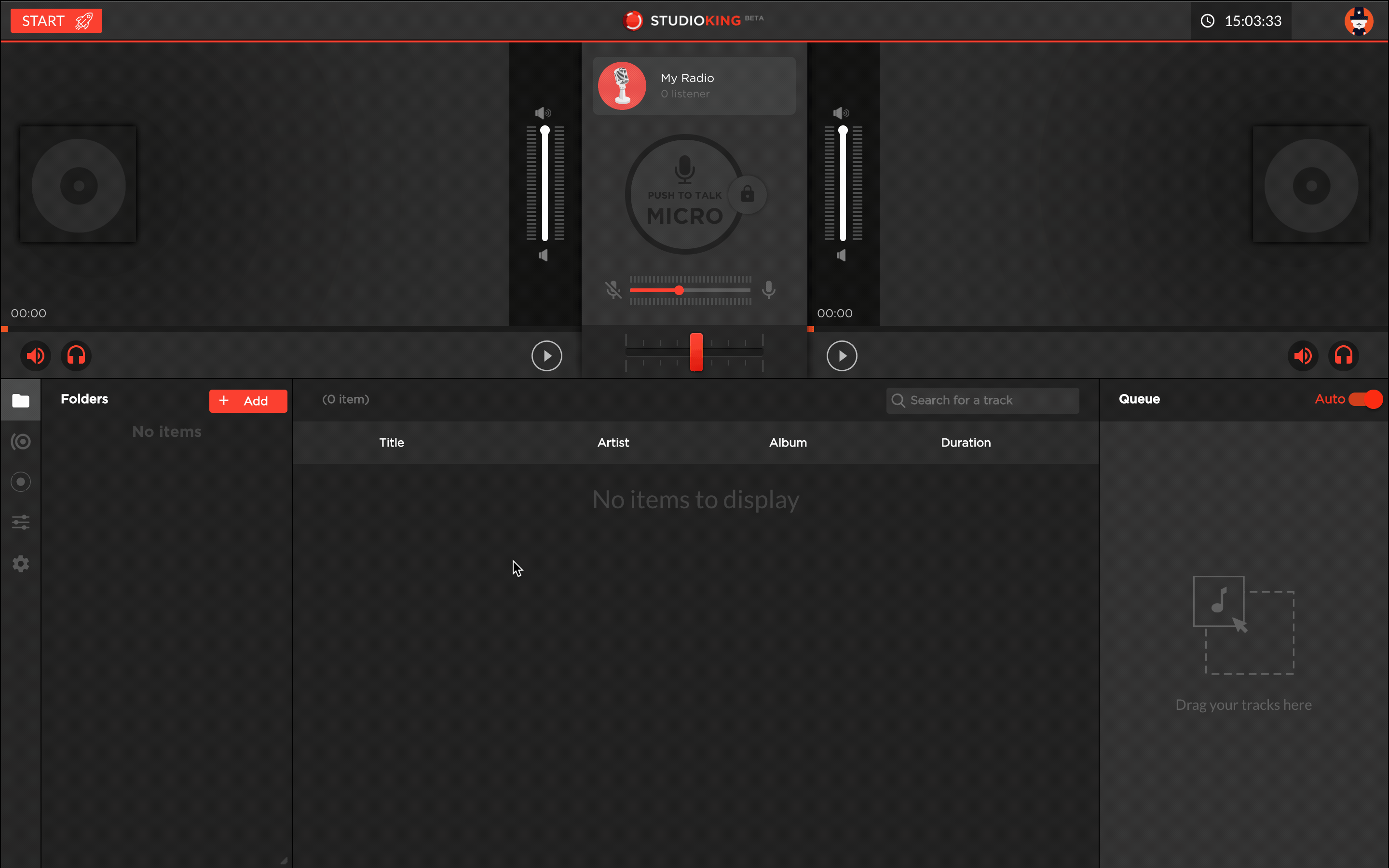This screenshot has width=1389, height=868.
Task: Click right deck max volume speaker icon
Action: point(841,113)
